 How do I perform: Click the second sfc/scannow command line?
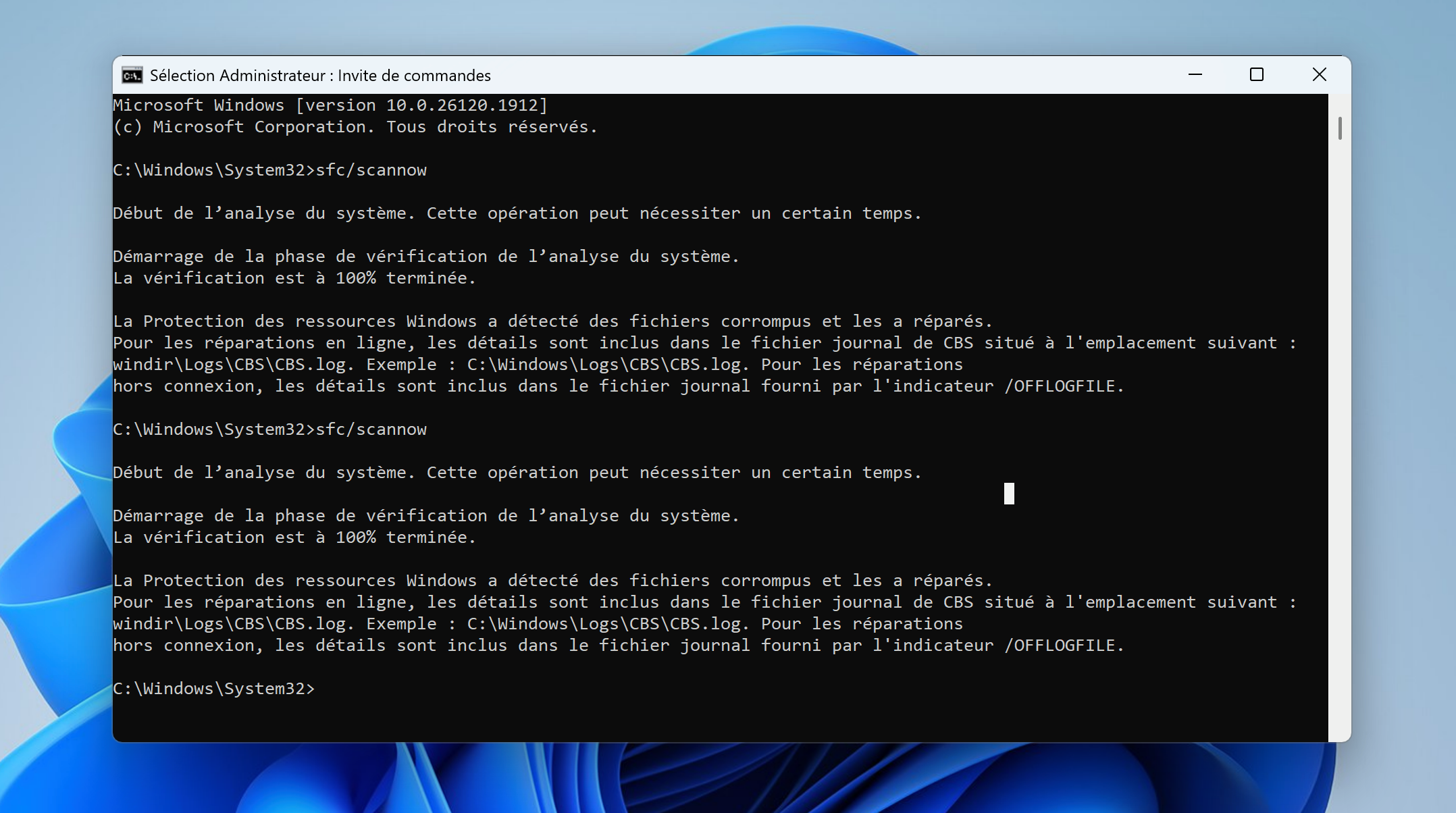(x=269, y=429)
